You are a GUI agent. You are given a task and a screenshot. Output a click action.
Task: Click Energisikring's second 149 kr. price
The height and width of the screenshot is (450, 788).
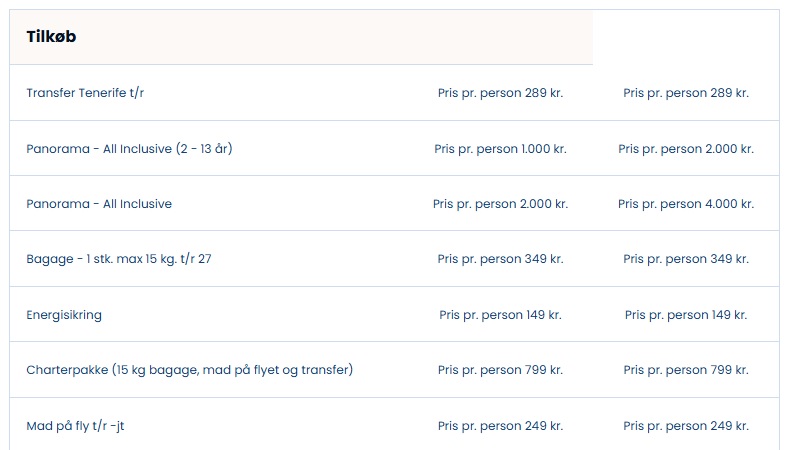point(686,315)
